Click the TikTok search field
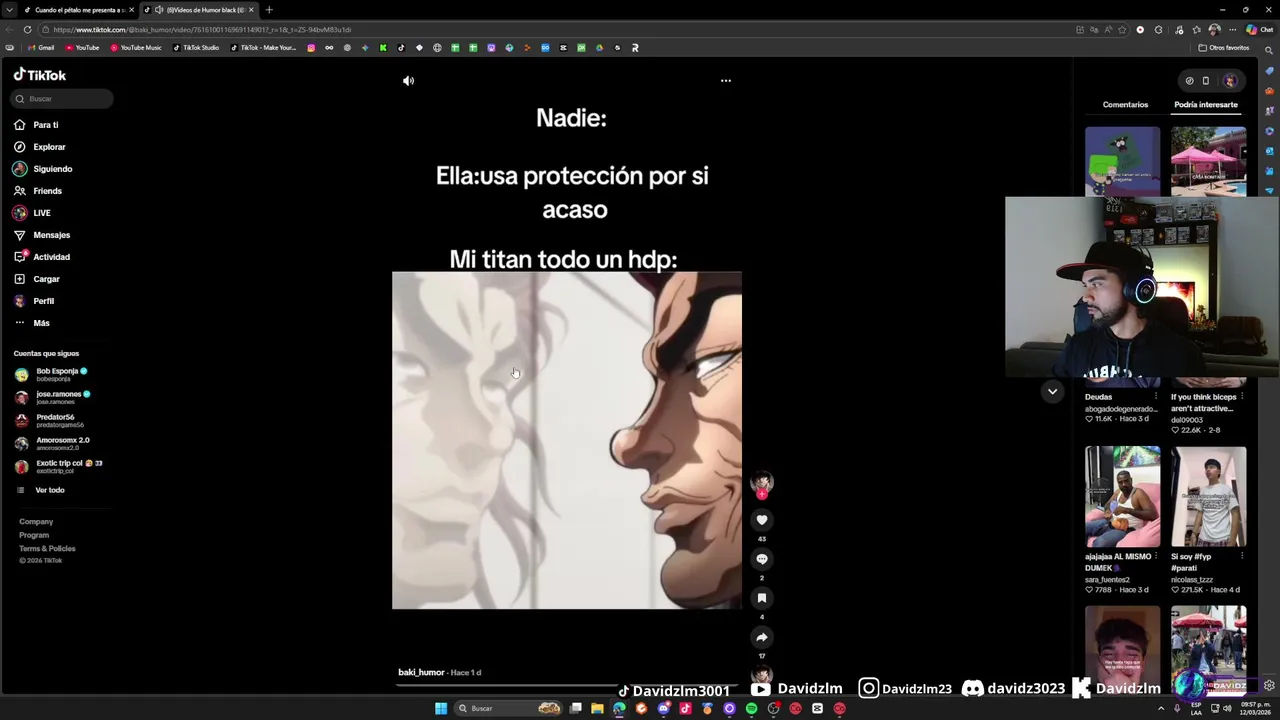 (x=63, y=99)
